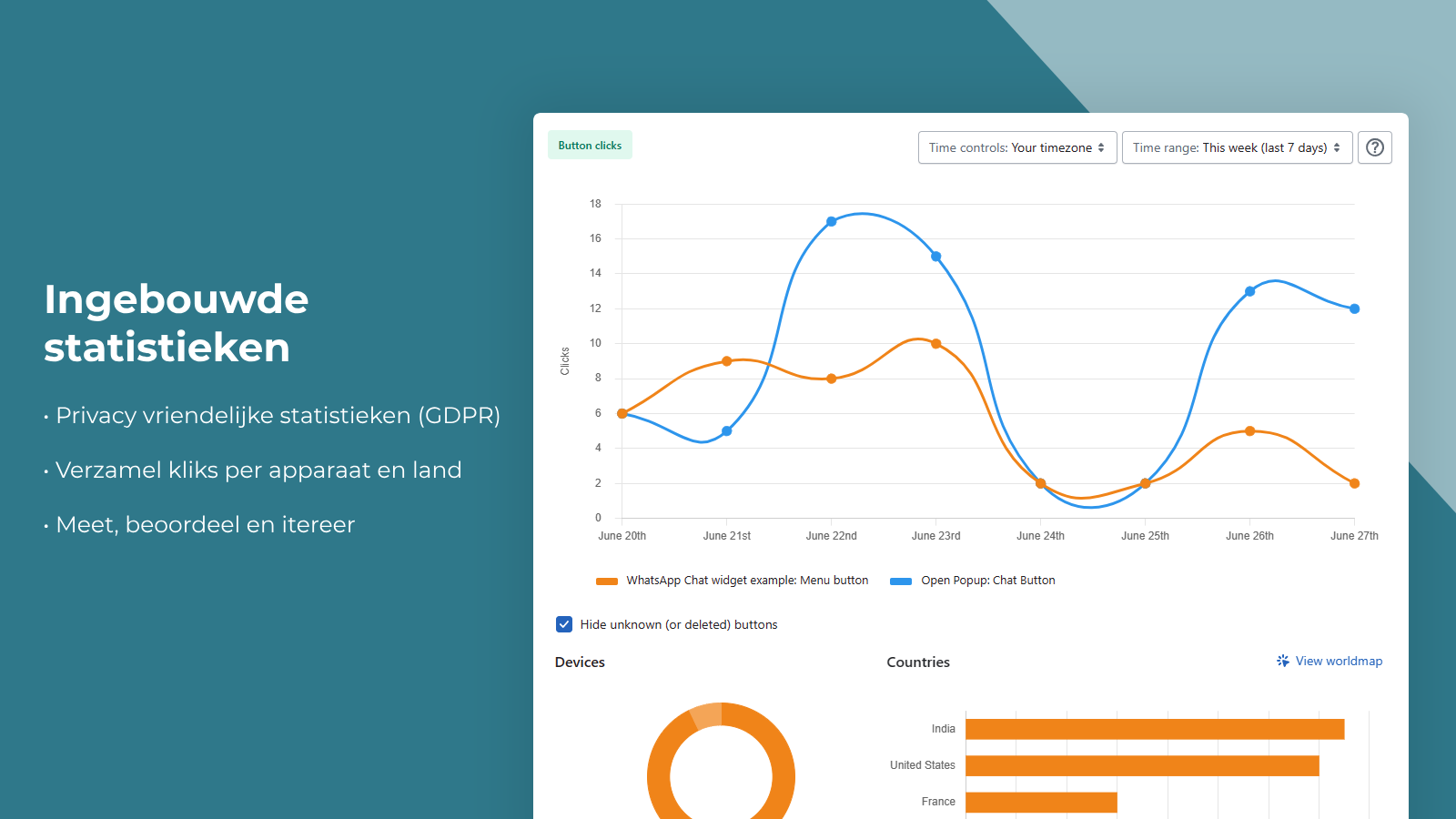
Task: Click the Verzamel kliks per apparaat text
Action: coord(258,470)
